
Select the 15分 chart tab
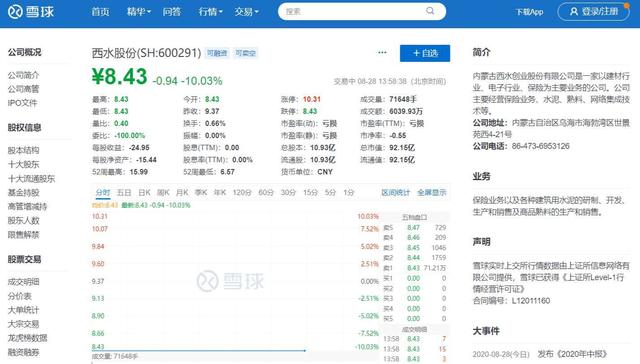[x=310, y=193]
